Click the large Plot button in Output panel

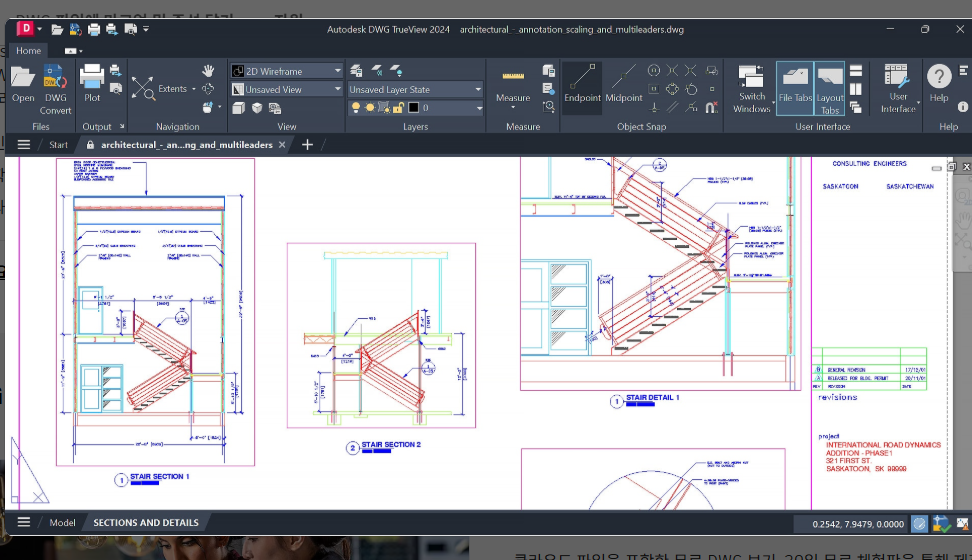click(x=92, y=84)
